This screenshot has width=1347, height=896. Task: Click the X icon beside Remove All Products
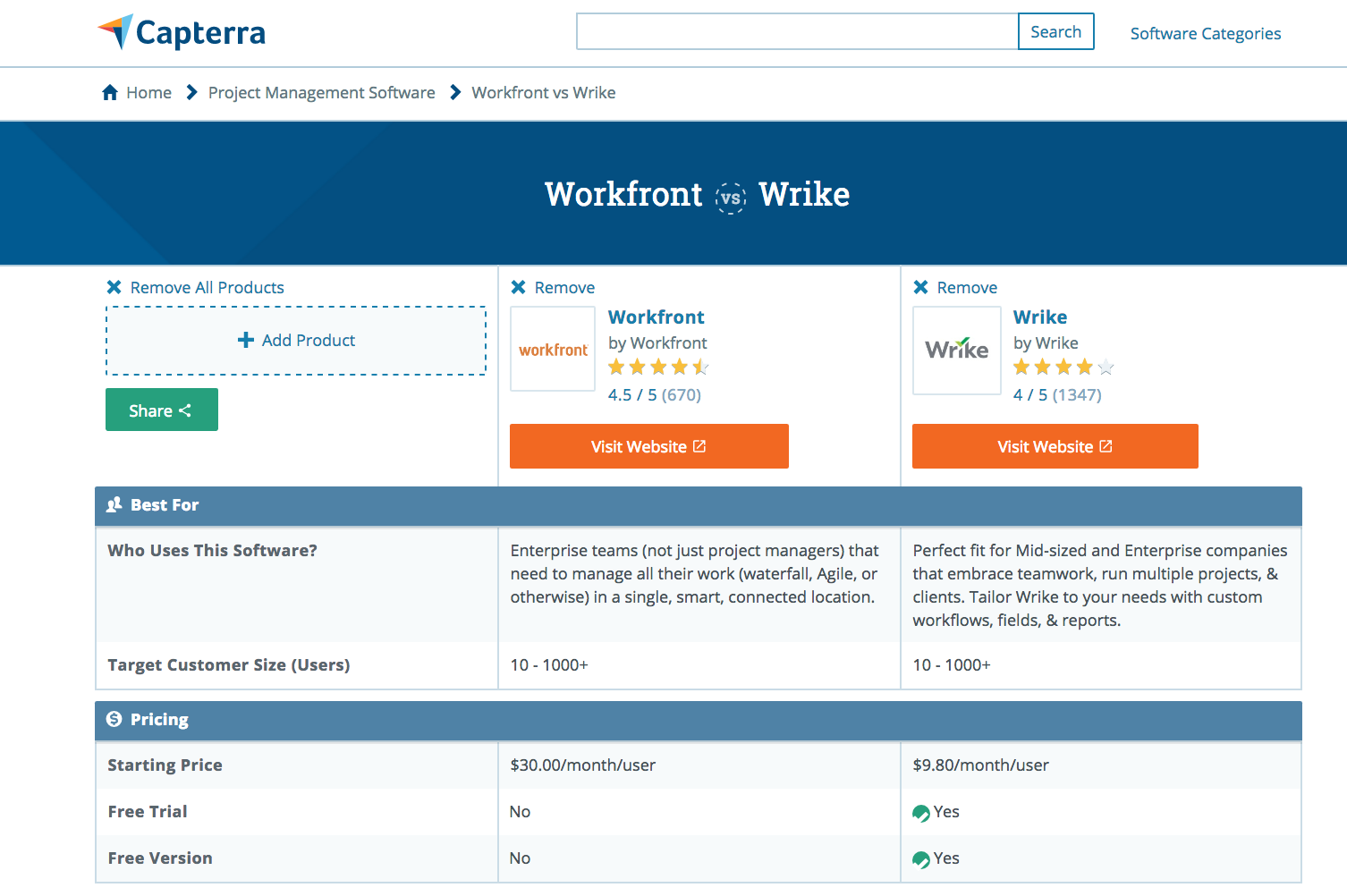[x=114, y=287]
